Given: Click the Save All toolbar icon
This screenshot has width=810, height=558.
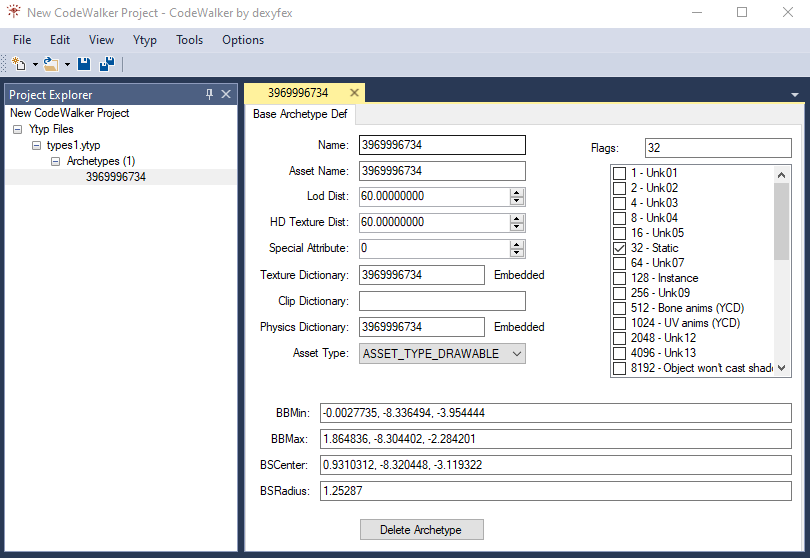Looking at the screenshot, I should (107, 64).
